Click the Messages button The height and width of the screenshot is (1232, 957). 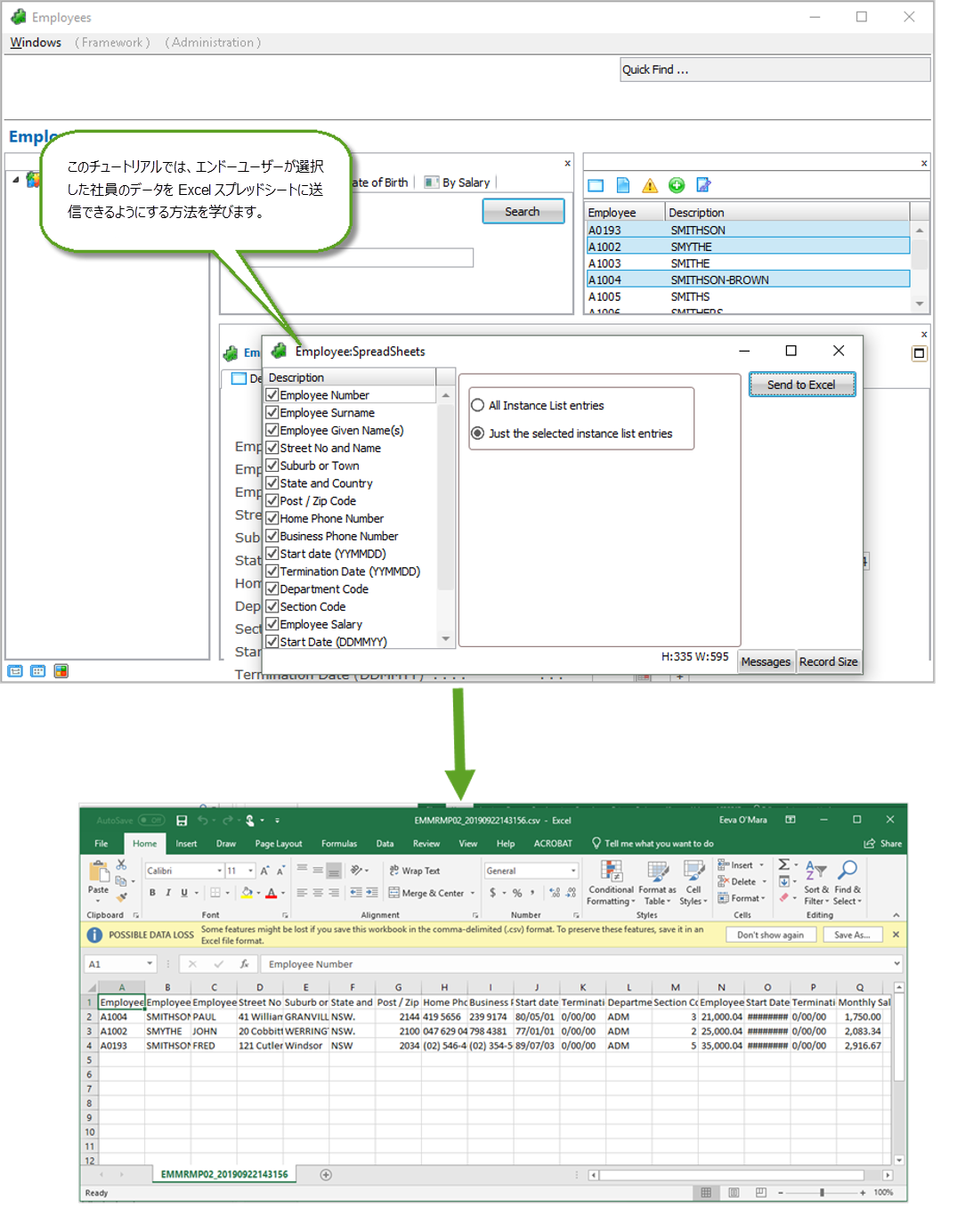pos(766,661)
